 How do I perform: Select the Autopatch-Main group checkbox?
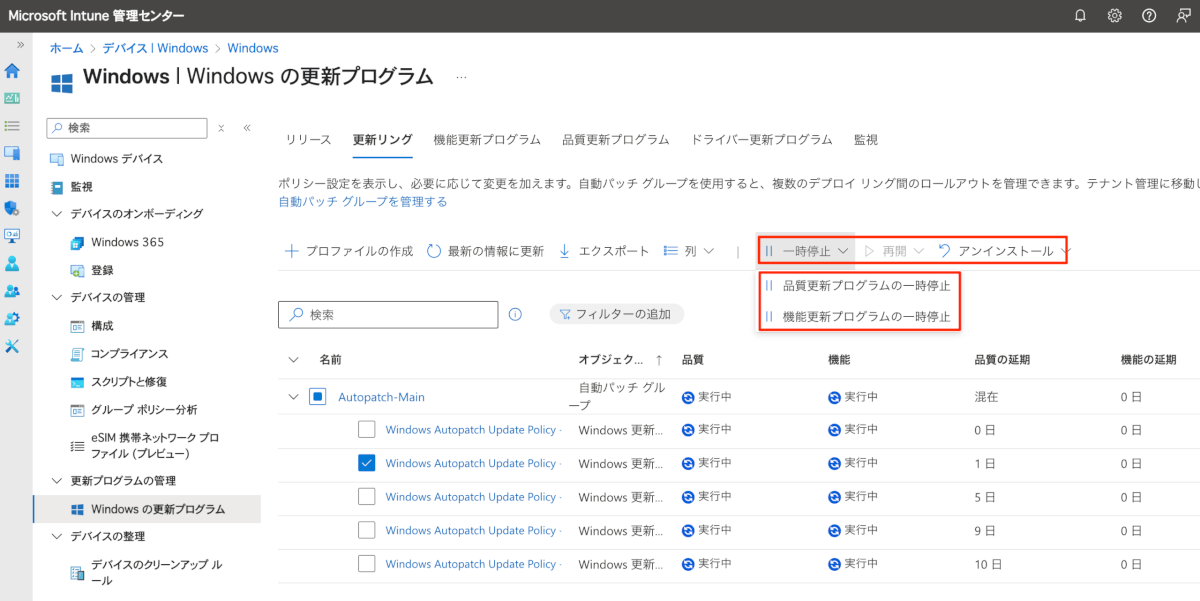coord(317,397)
